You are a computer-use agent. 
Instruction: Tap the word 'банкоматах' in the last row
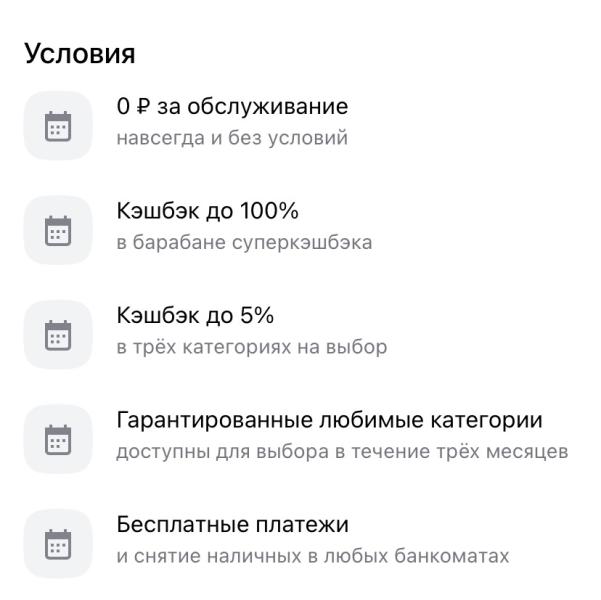pos(463,556)
